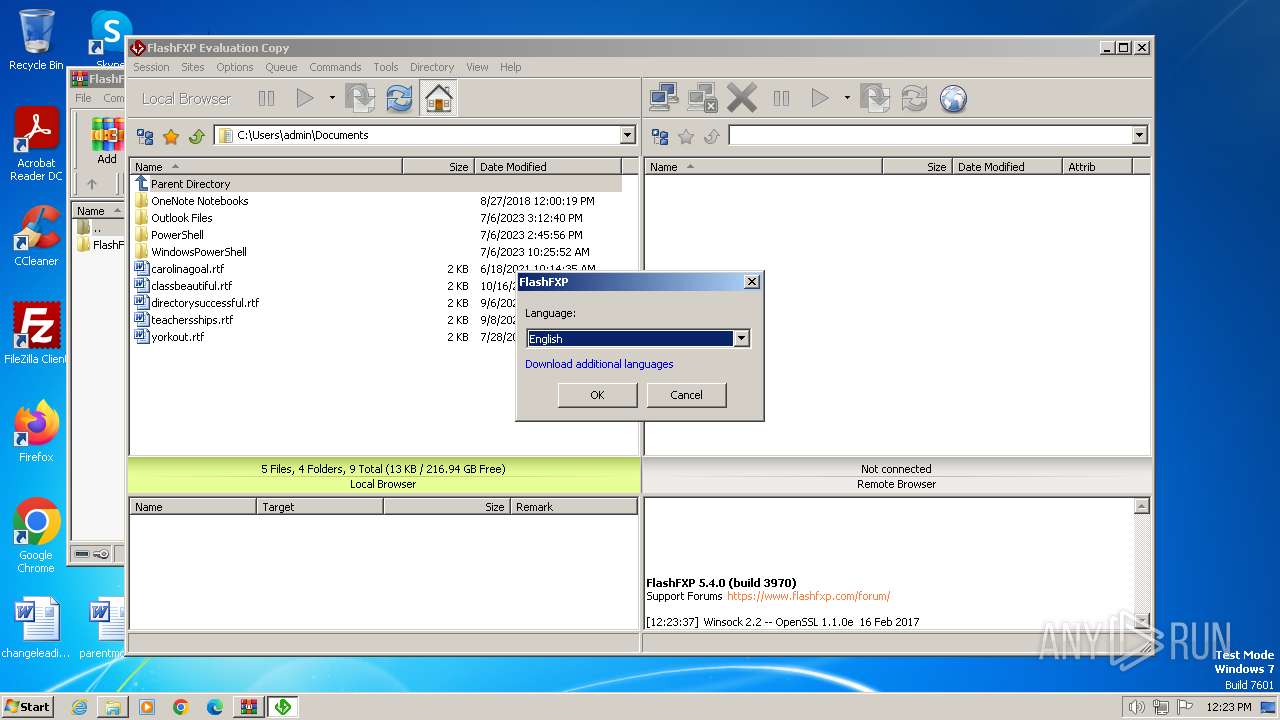This screenshot has height=720, width=1280.
Task: Click the remote refresh icon
Action: click(914, 98)
